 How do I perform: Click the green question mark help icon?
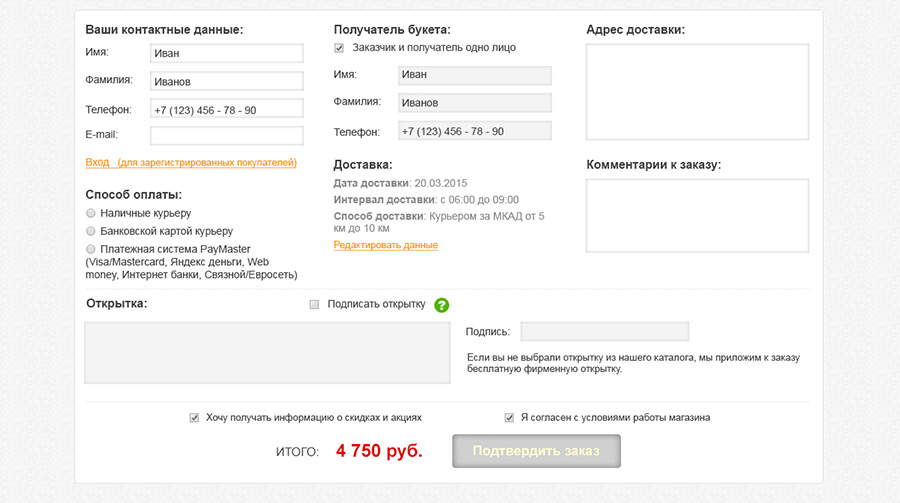[x=442, y=305]
